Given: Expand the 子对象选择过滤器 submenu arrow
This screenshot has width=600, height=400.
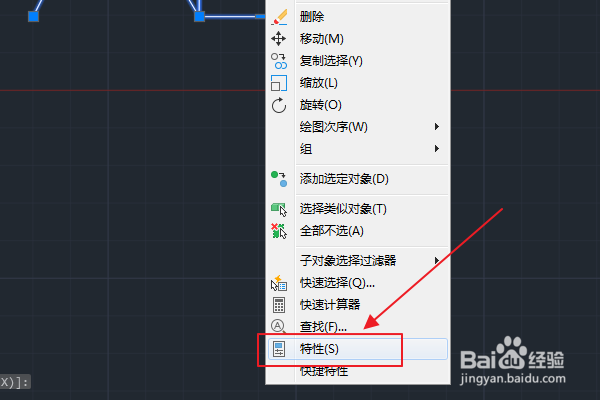Looking at the screenshot, I should [437, 261].
